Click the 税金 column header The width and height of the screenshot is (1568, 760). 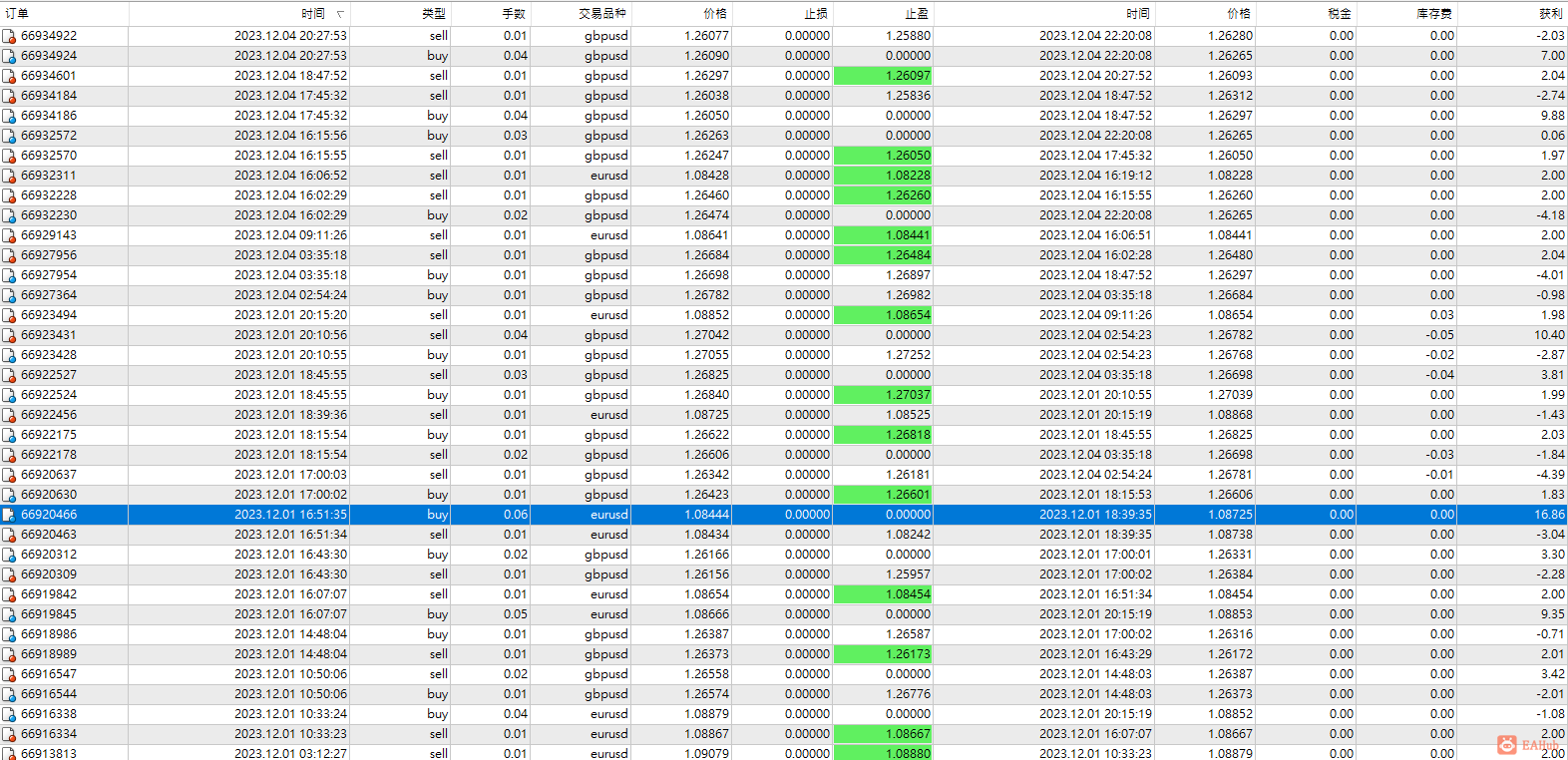pos(1340,14)
